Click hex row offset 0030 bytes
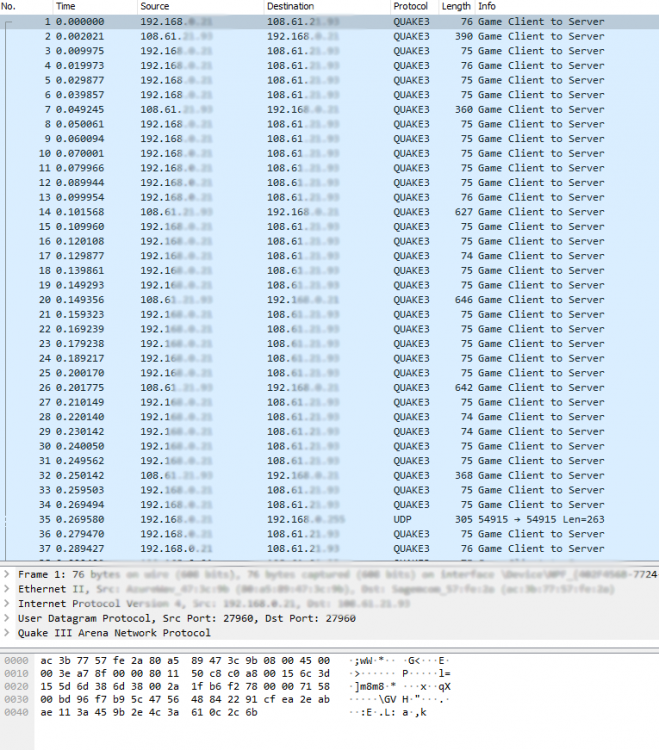Viewport: 659px width, 750px height. tap(185, 699)
